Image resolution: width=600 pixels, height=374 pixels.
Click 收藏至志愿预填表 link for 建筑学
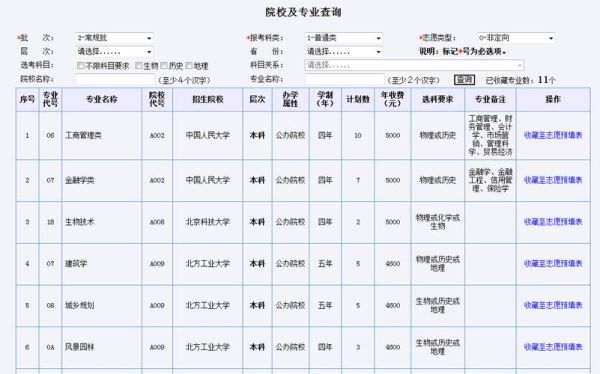(553, 263)
